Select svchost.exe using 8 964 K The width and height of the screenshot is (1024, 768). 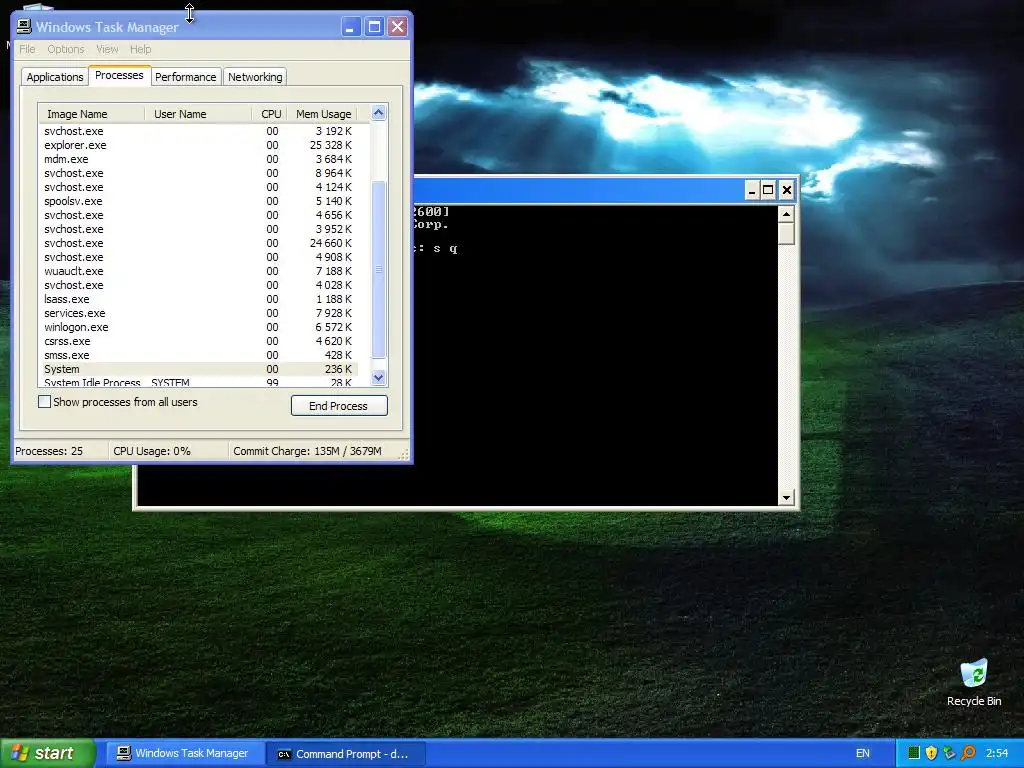point(198,173)
